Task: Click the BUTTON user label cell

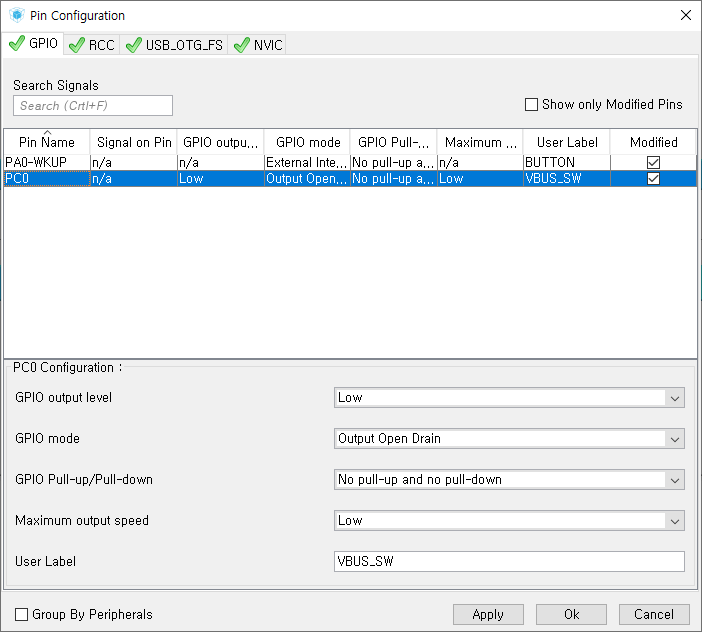Action: [567, 162]
